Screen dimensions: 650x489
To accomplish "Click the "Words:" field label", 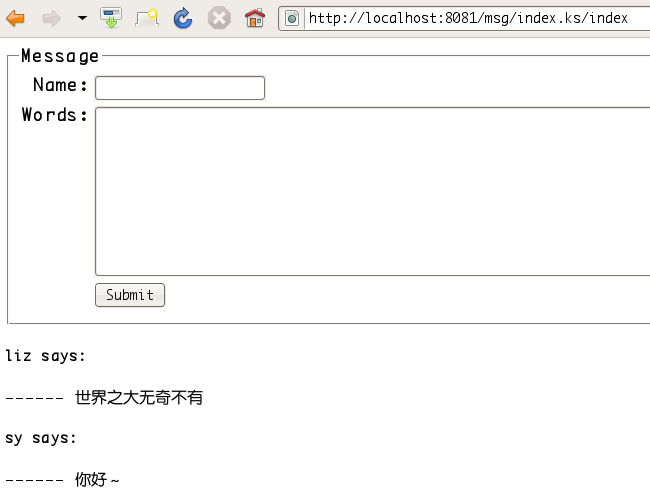I will click(x=55, y=115).
